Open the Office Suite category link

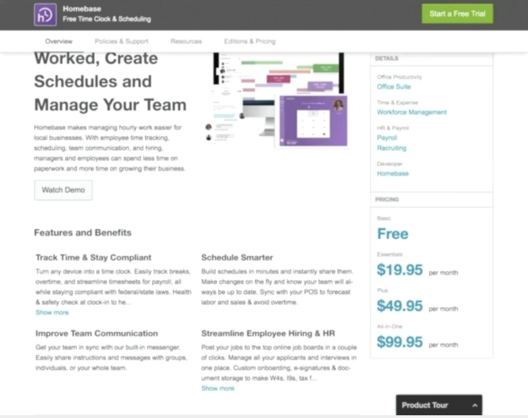(x=394, y=87)
